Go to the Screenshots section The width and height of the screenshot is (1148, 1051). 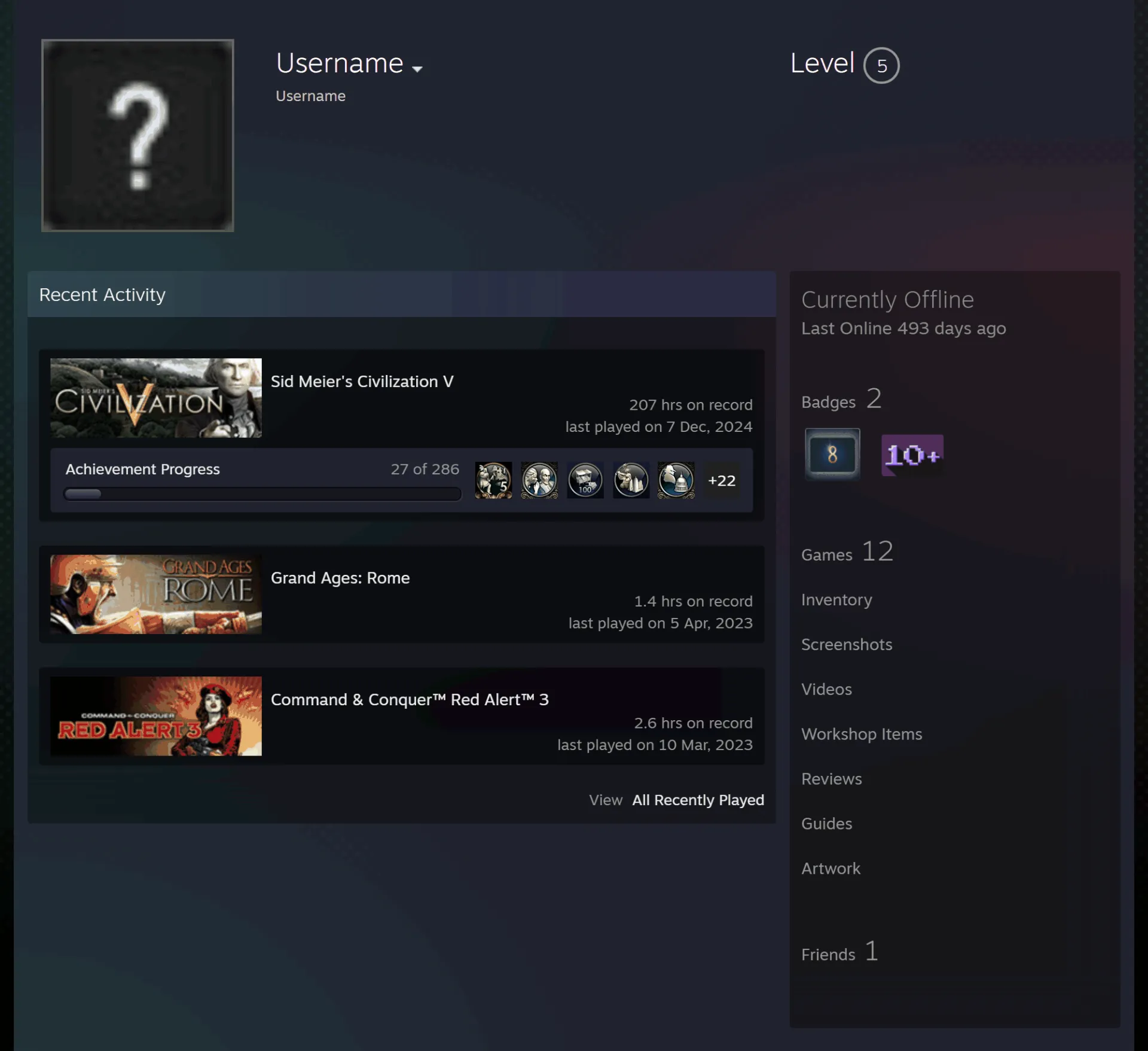[x=847, y=644]
